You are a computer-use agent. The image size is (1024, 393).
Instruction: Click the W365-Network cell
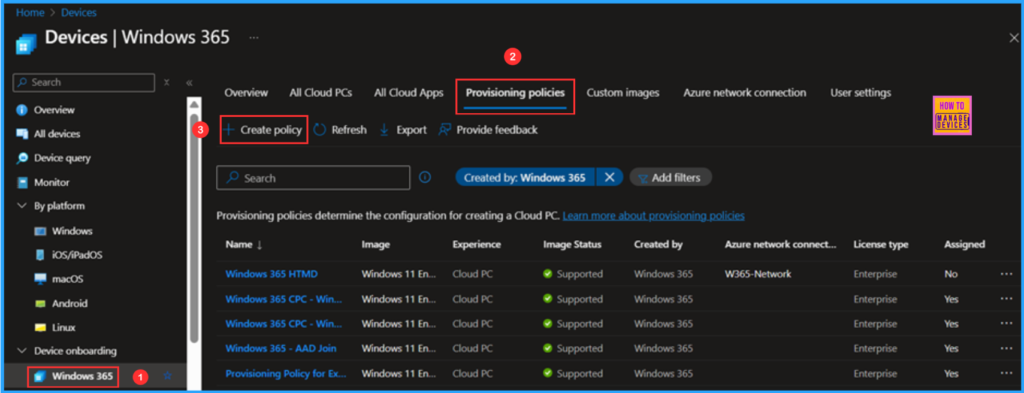[758, 274]
